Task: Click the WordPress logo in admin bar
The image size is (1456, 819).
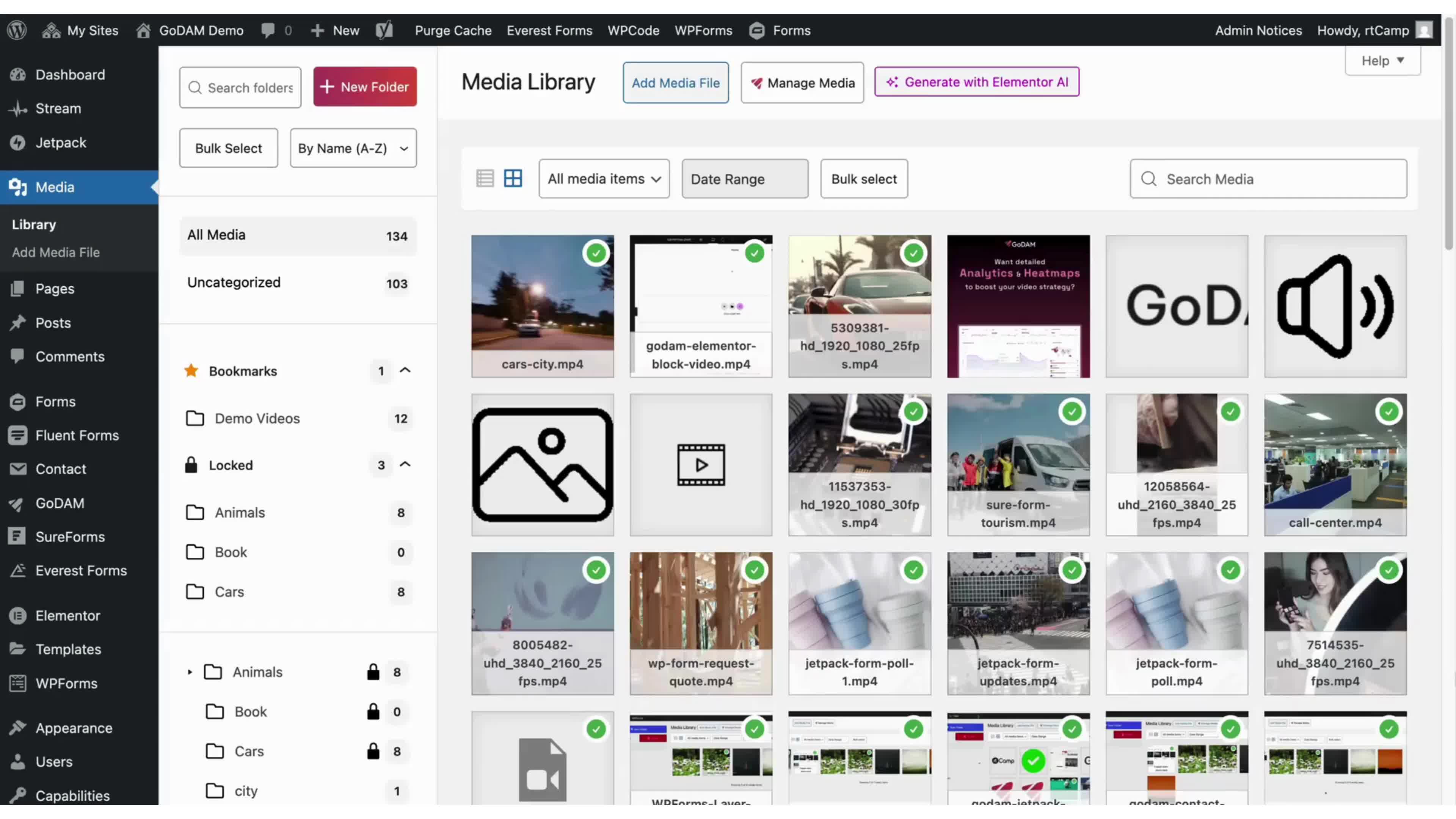Action: pyautogui.click(x=17, y=30)
